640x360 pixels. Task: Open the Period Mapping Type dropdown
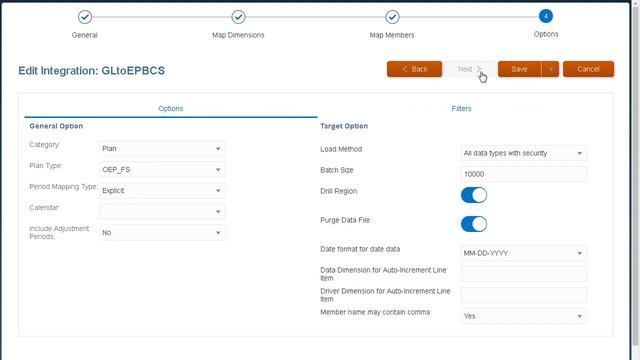tap(162, 191)
